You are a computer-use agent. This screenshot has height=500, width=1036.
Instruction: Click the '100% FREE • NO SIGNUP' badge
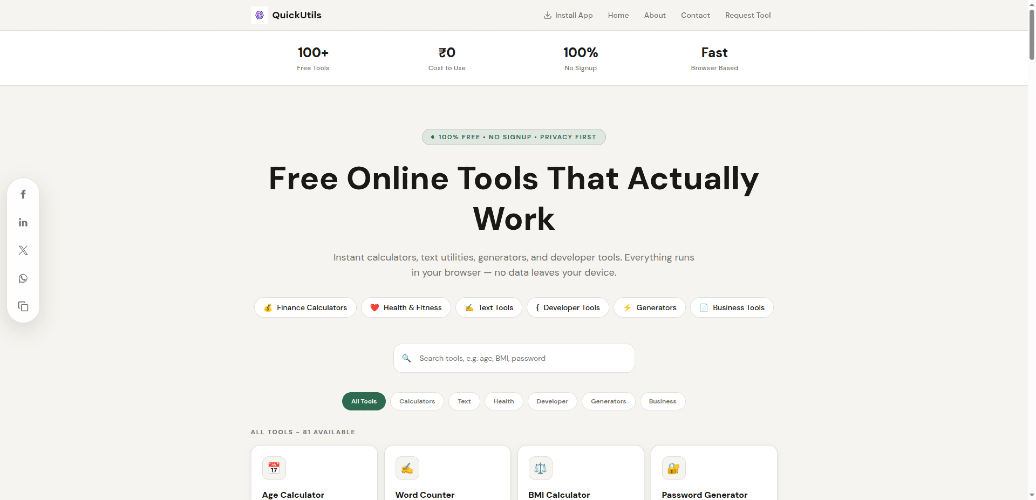point(514,137)
